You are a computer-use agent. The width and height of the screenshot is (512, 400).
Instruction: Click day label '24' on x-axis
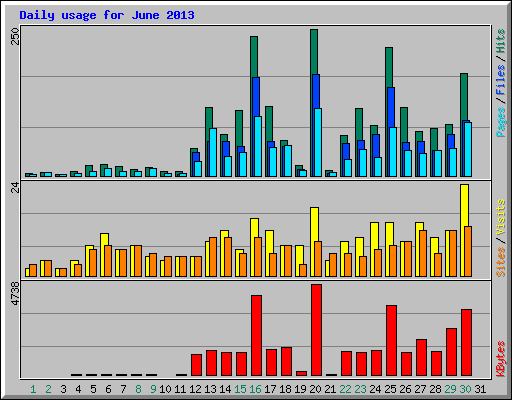coord(375,389)
